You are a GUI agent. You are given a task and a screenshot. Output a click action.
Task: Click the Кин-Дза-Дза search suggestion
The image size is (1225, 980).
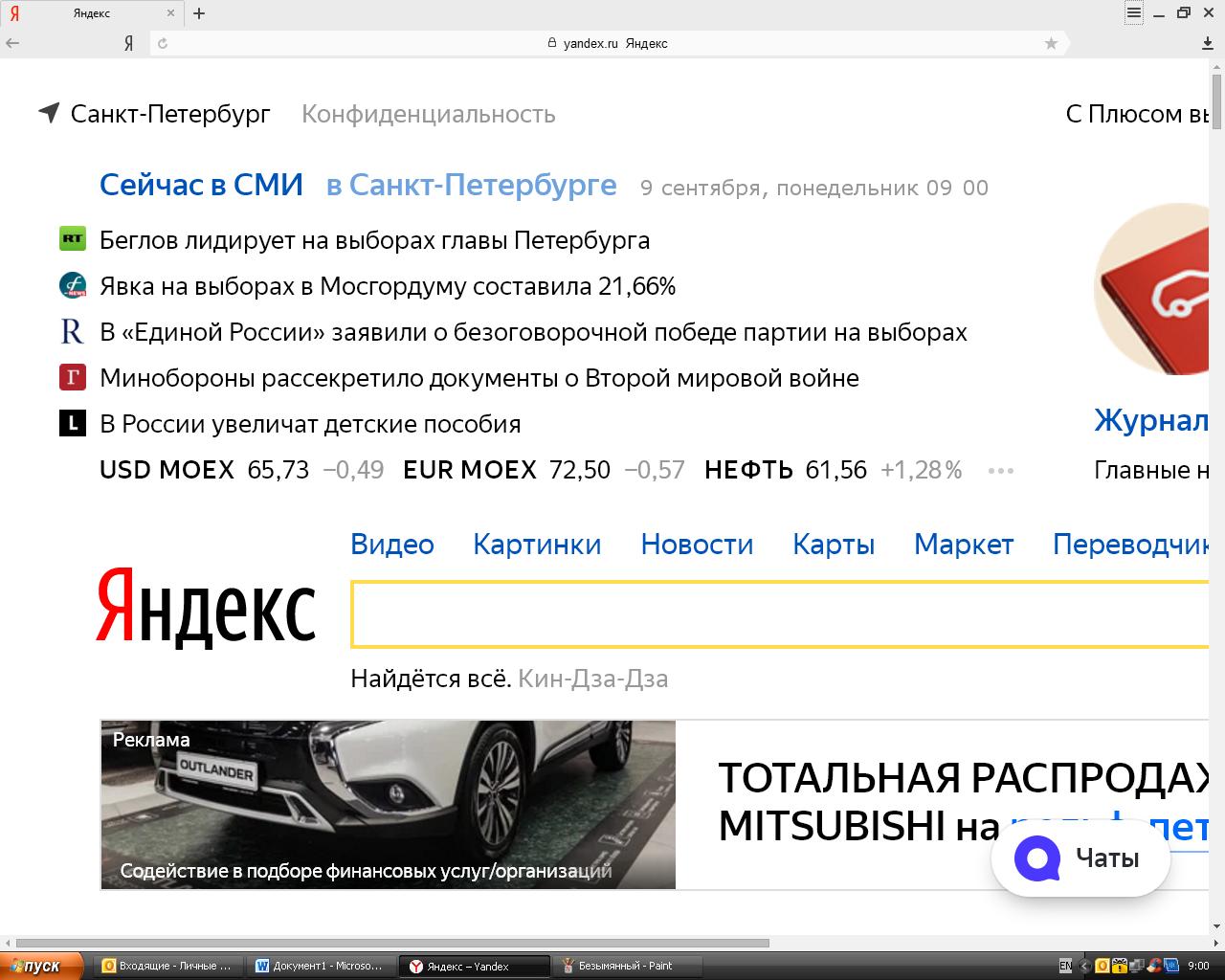(592, 679)
